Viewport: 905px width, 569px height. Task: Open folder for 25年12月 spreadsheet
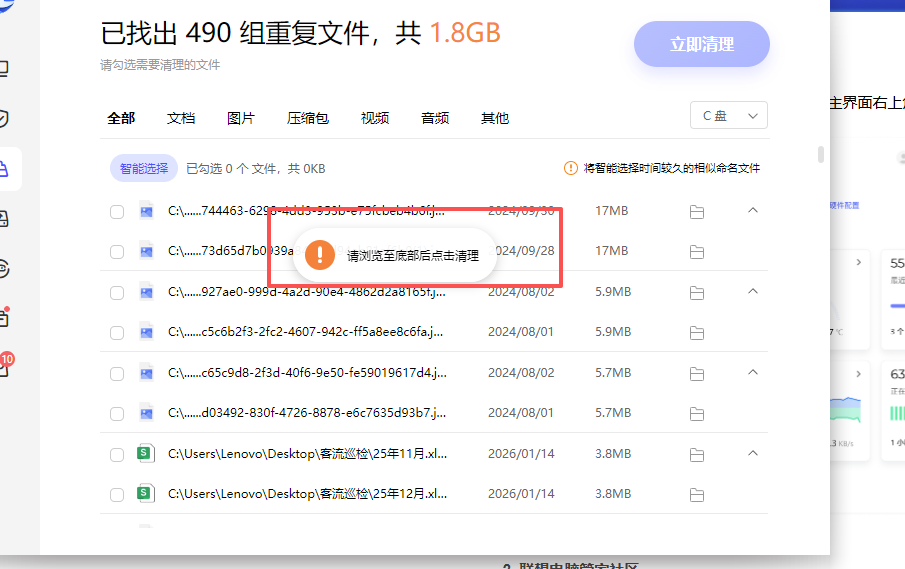pyautogui.click(x=697, y=494)
